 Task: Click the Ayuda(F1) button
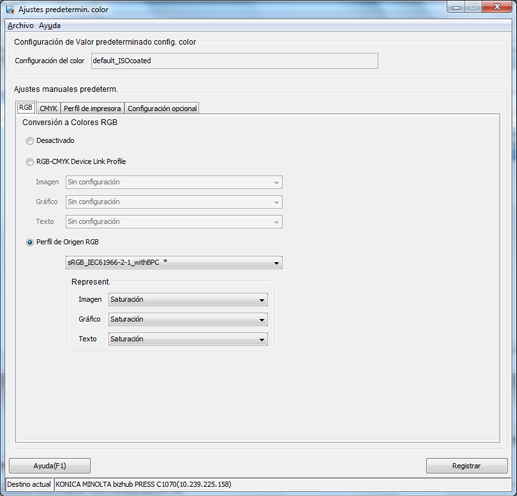click(50, 466)
